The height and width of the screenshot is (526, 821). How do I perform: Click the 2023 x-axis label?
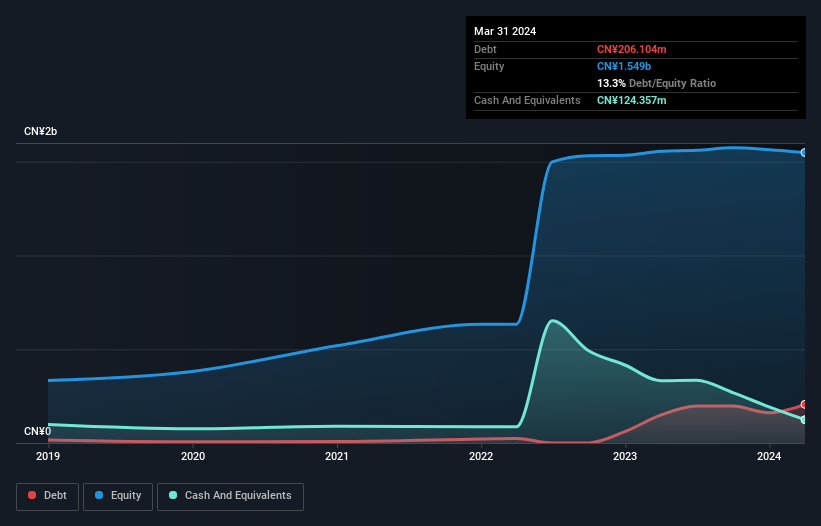click(625, 456)
